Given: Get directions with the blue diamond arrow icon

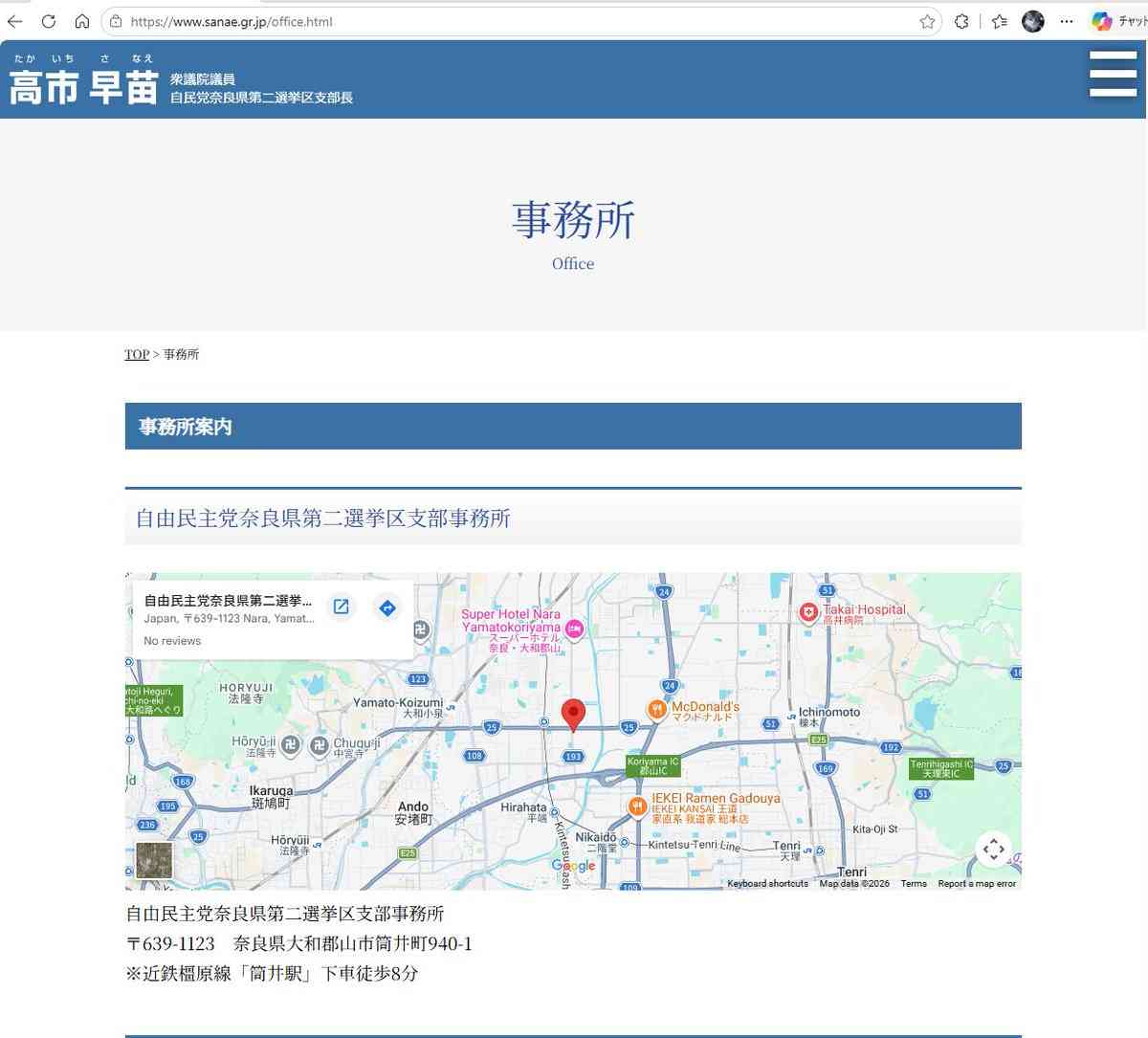Looking at the screenshot, I should pos(387,607).
